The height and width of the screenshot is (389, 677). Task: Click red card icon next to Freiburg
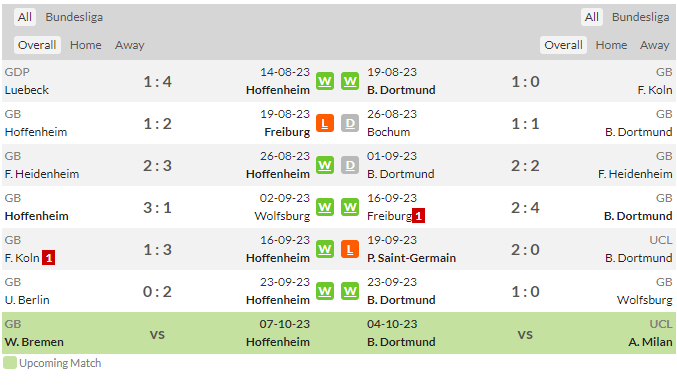click(418, 215)
